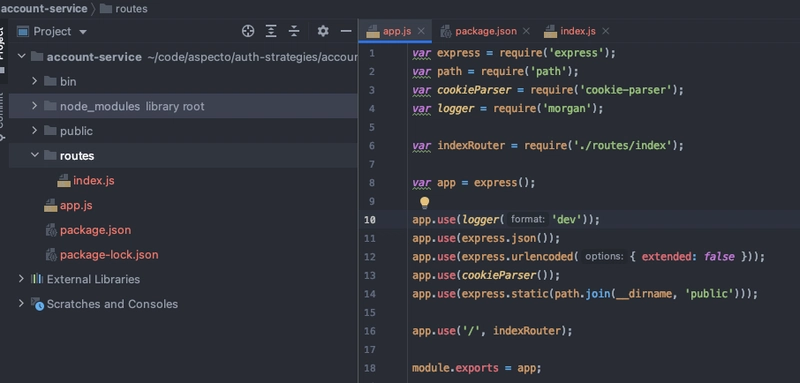Click the lightbulb intention icon in editor
Screen dimensions: 800x383
[x=424, y=203]
